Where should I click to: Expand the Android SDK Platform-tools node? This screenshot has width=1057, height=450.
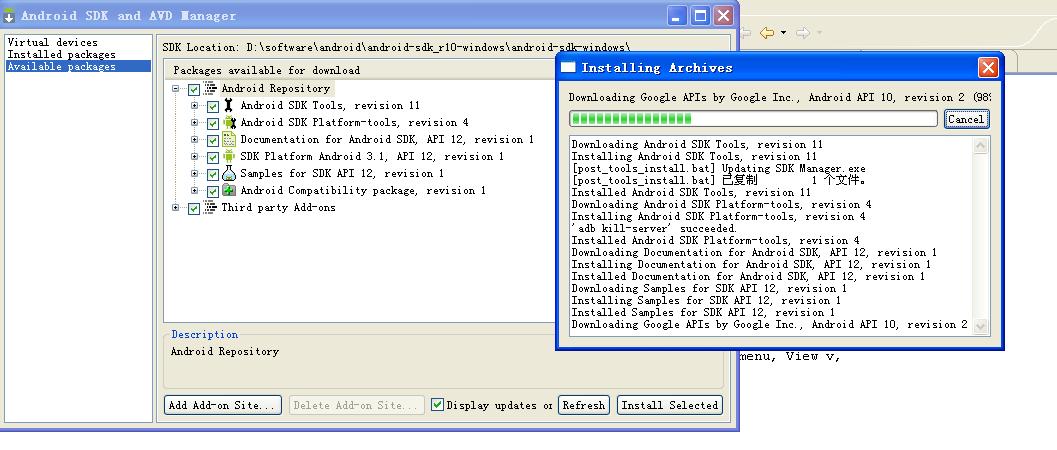pyautogui.click(x=195, y=123)
